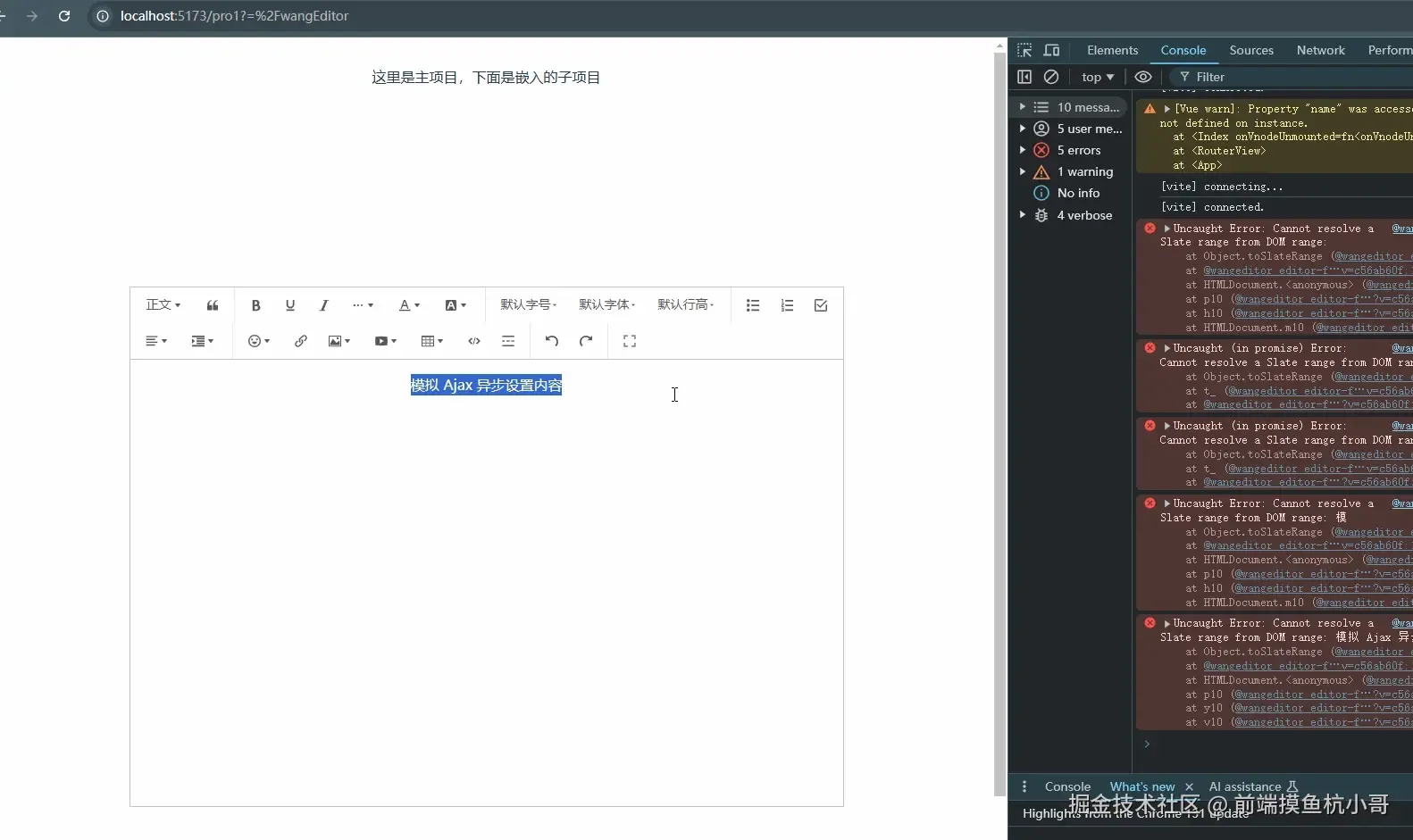Apply underline from the editor toolbar
1413x840 pixels.
[289, 305]
